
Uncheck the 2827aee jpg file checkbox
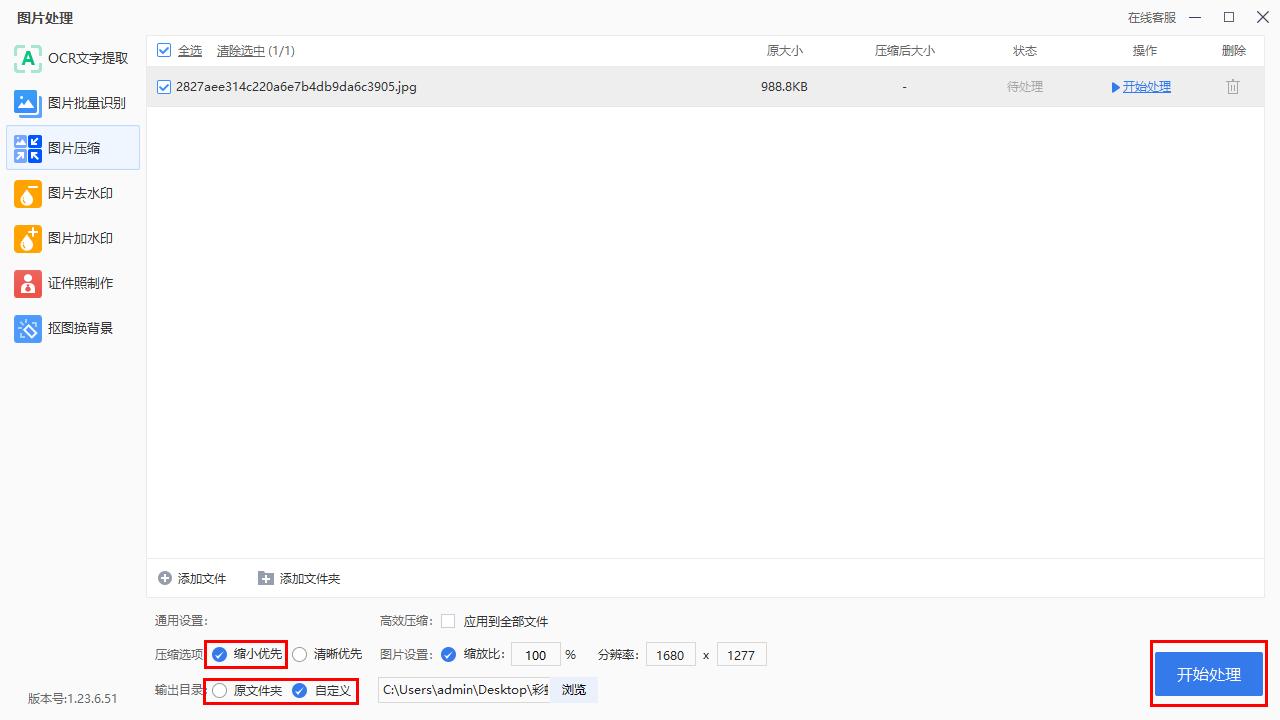point(163,86)
